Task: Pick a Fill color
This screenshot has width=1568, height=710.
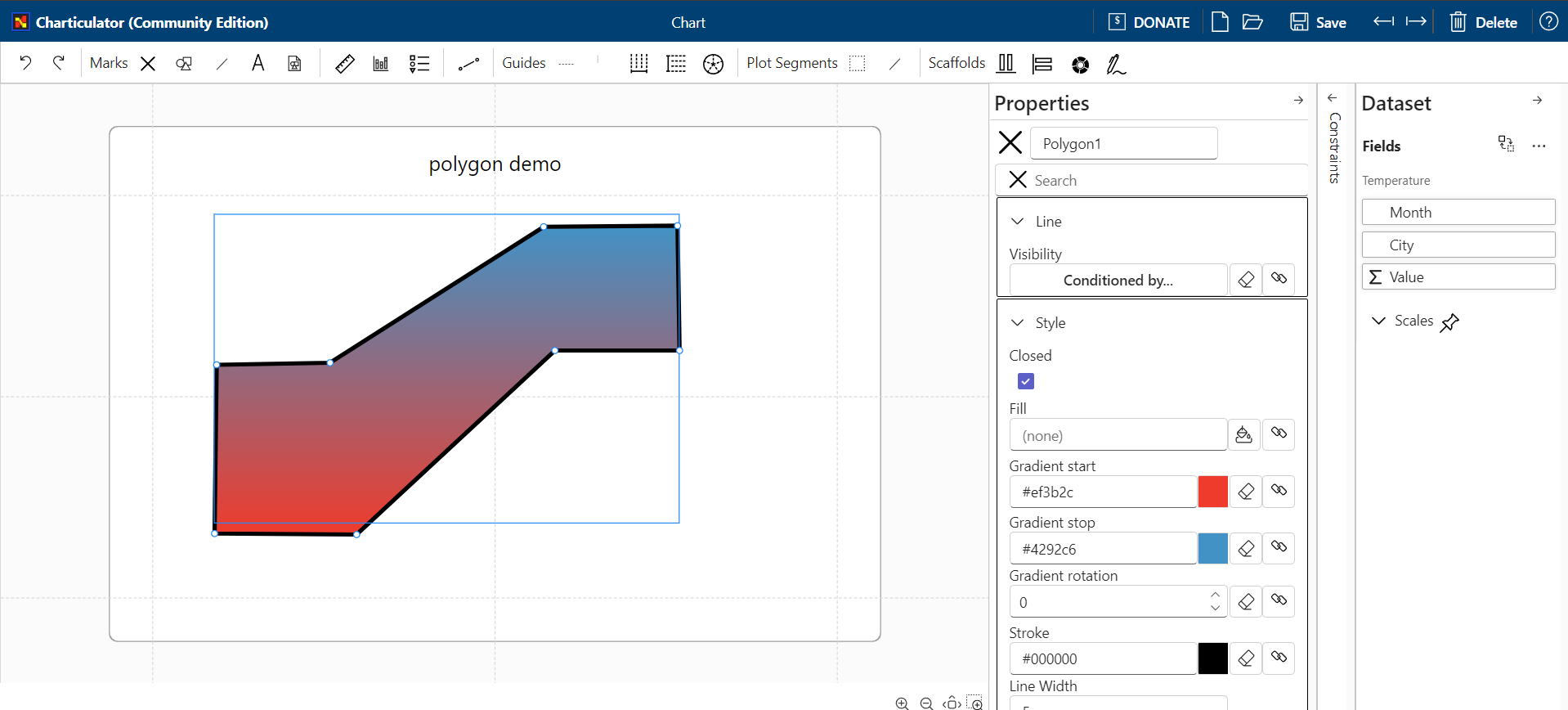Action: pos(1244,435)
